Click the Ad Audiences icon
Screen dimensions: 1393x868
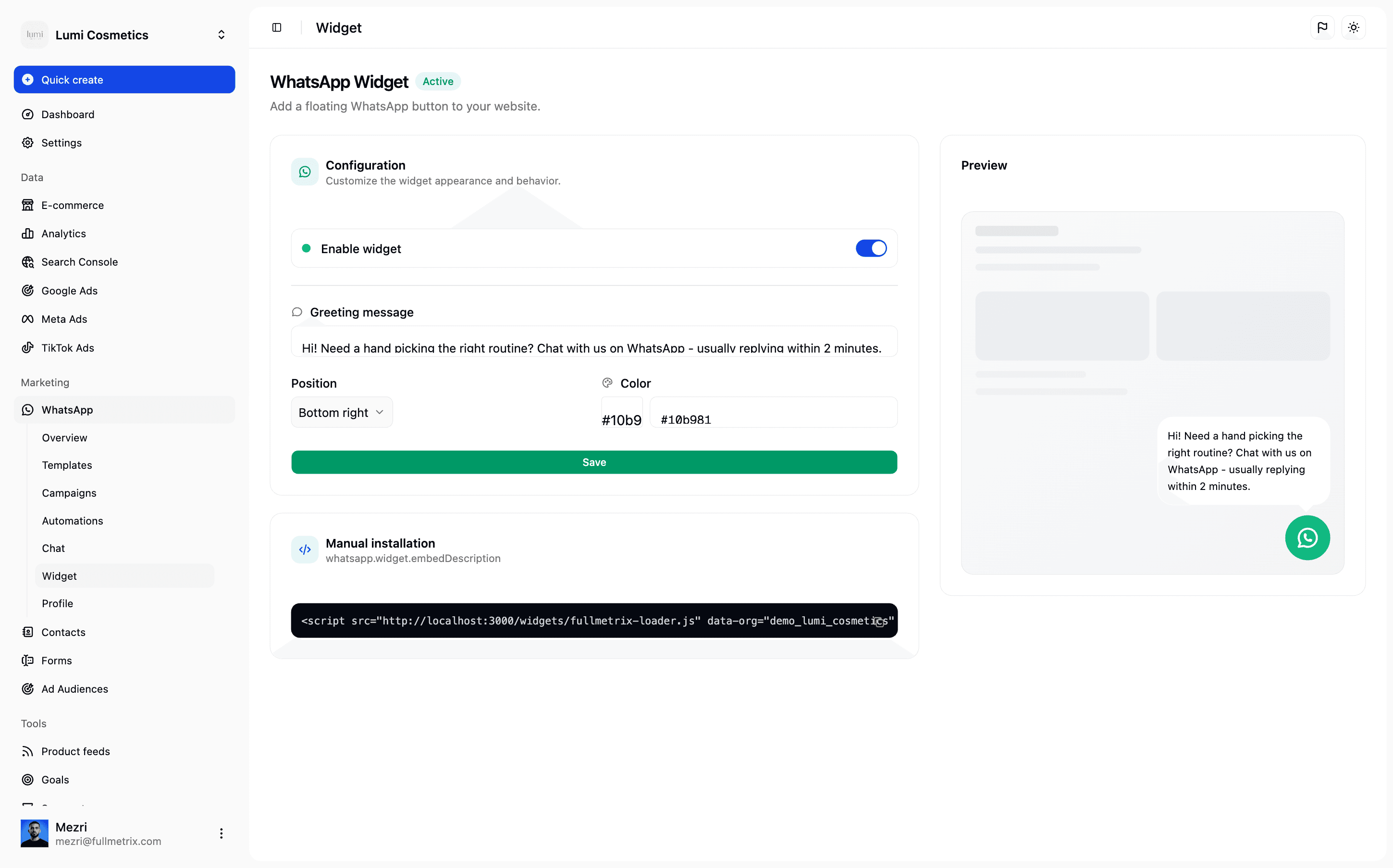(x=27, y=689)
